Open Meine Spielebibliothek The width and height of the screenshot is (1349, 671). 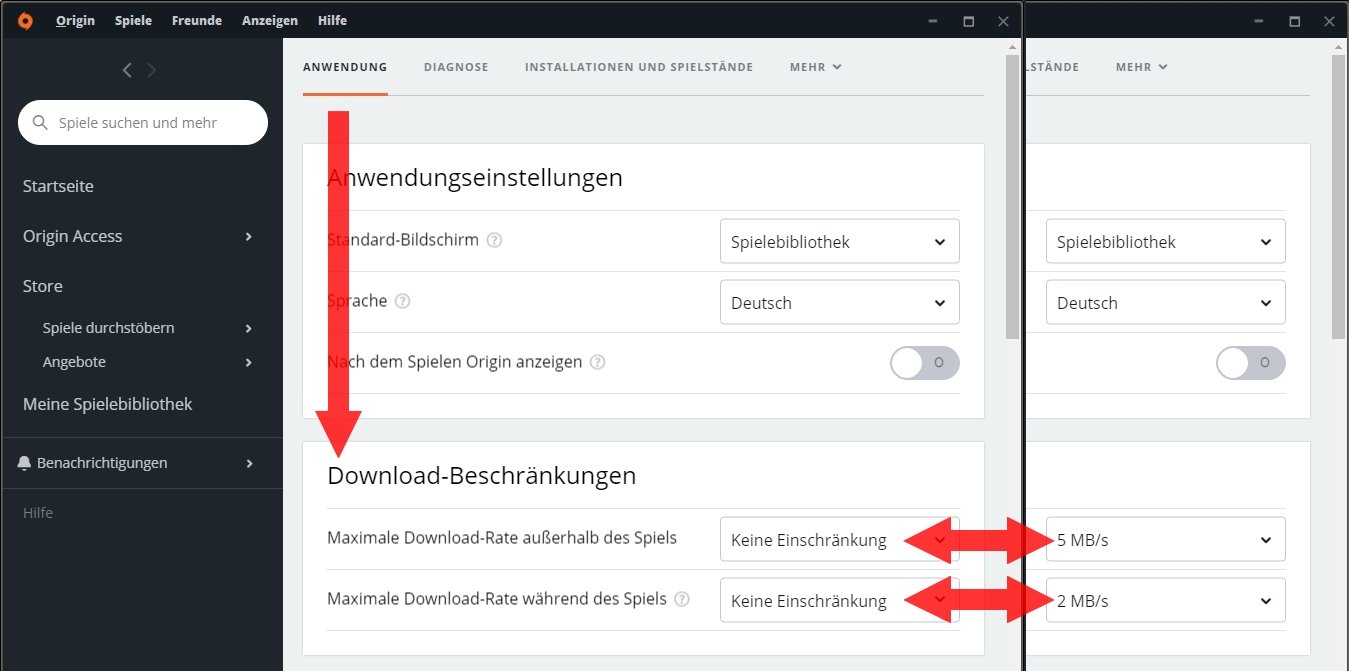coord(108,404)
